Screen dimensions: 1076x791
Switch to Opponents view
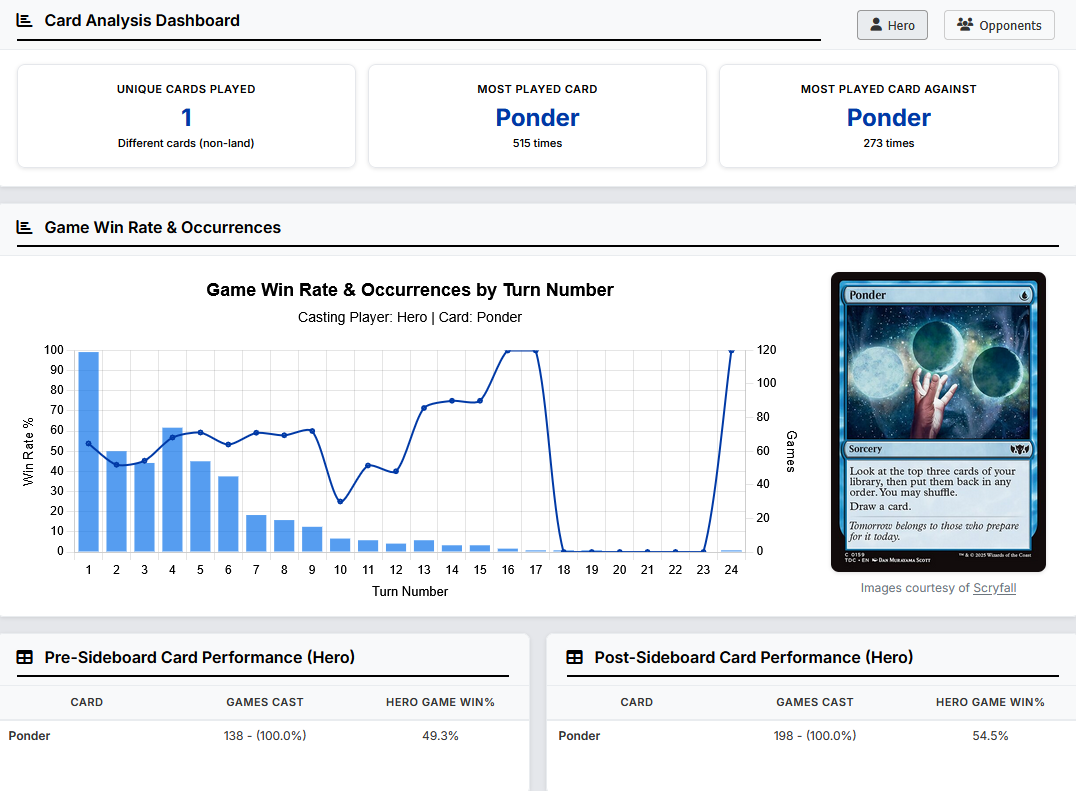(998, 25)
